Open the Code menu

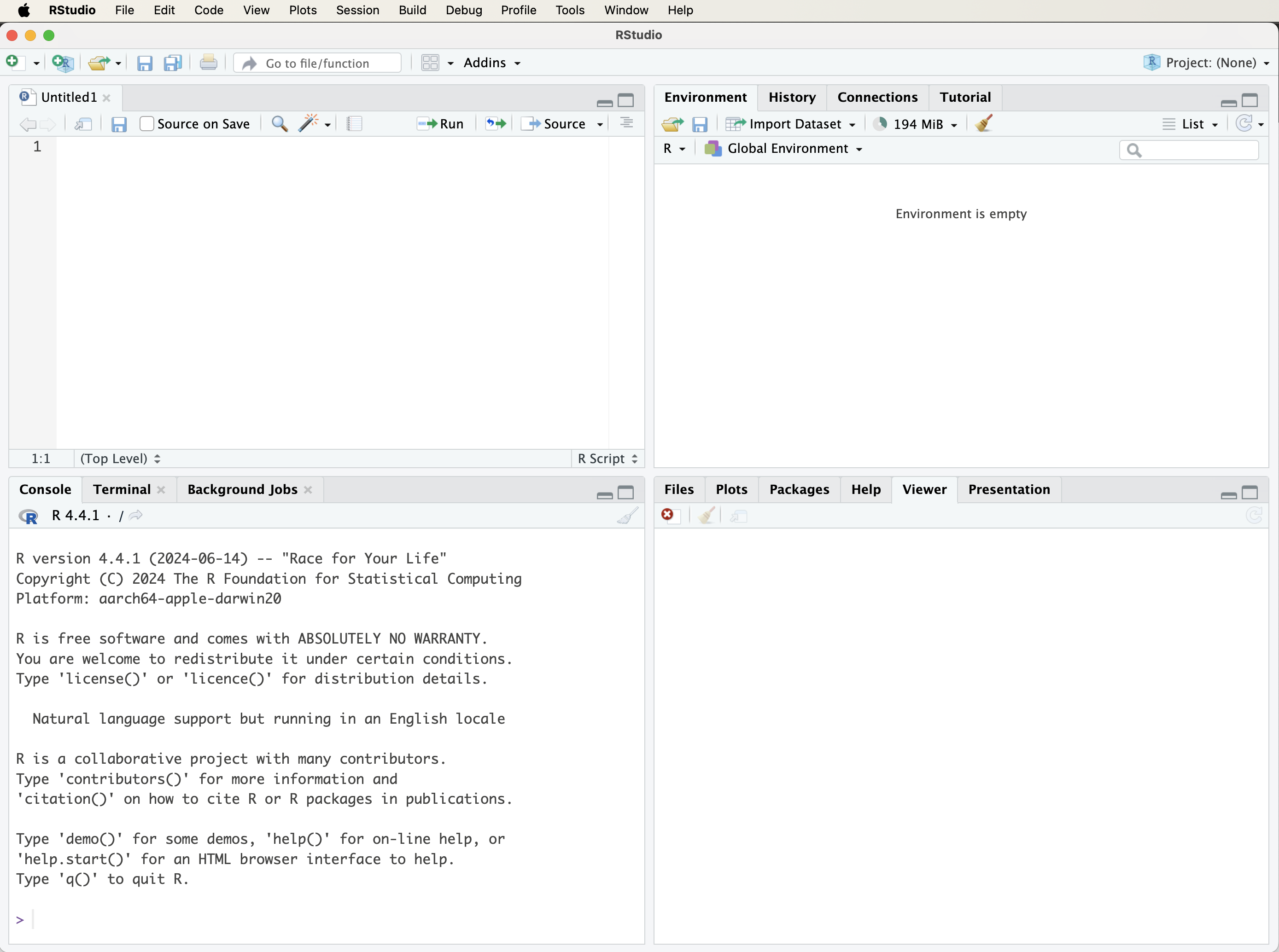coord(209,11)
